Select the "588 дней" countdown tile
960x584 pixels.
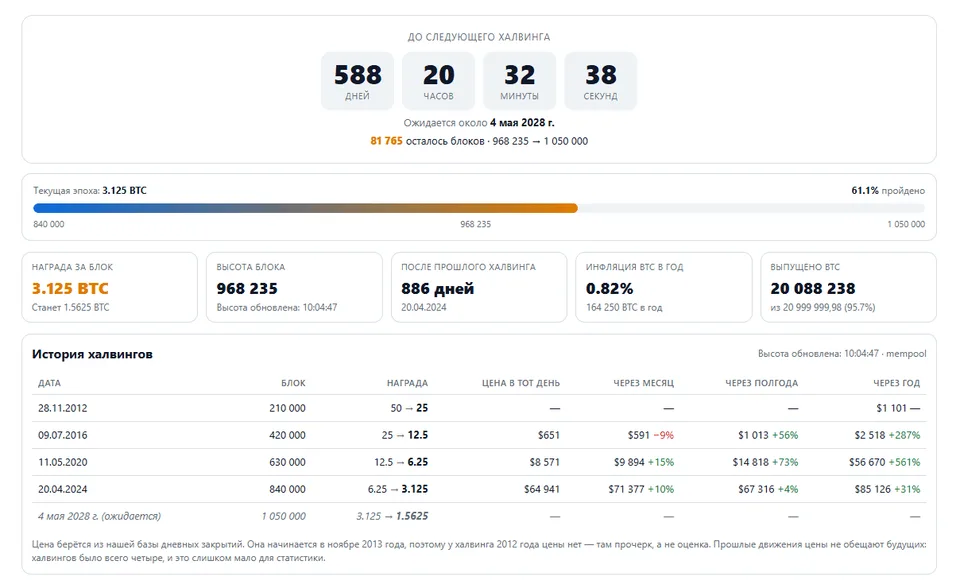(x=358, y=81)
